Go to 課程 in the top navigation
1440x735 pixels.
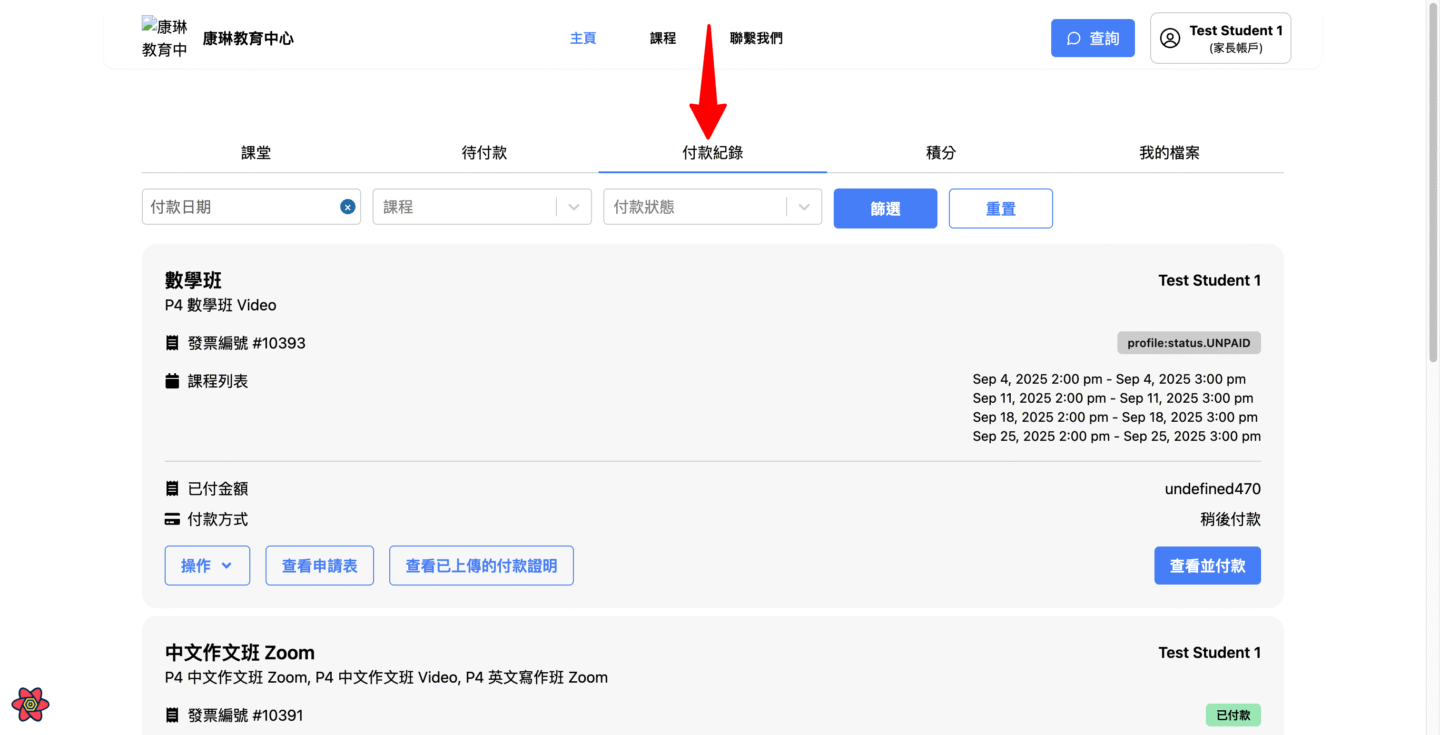coord(663,38)
